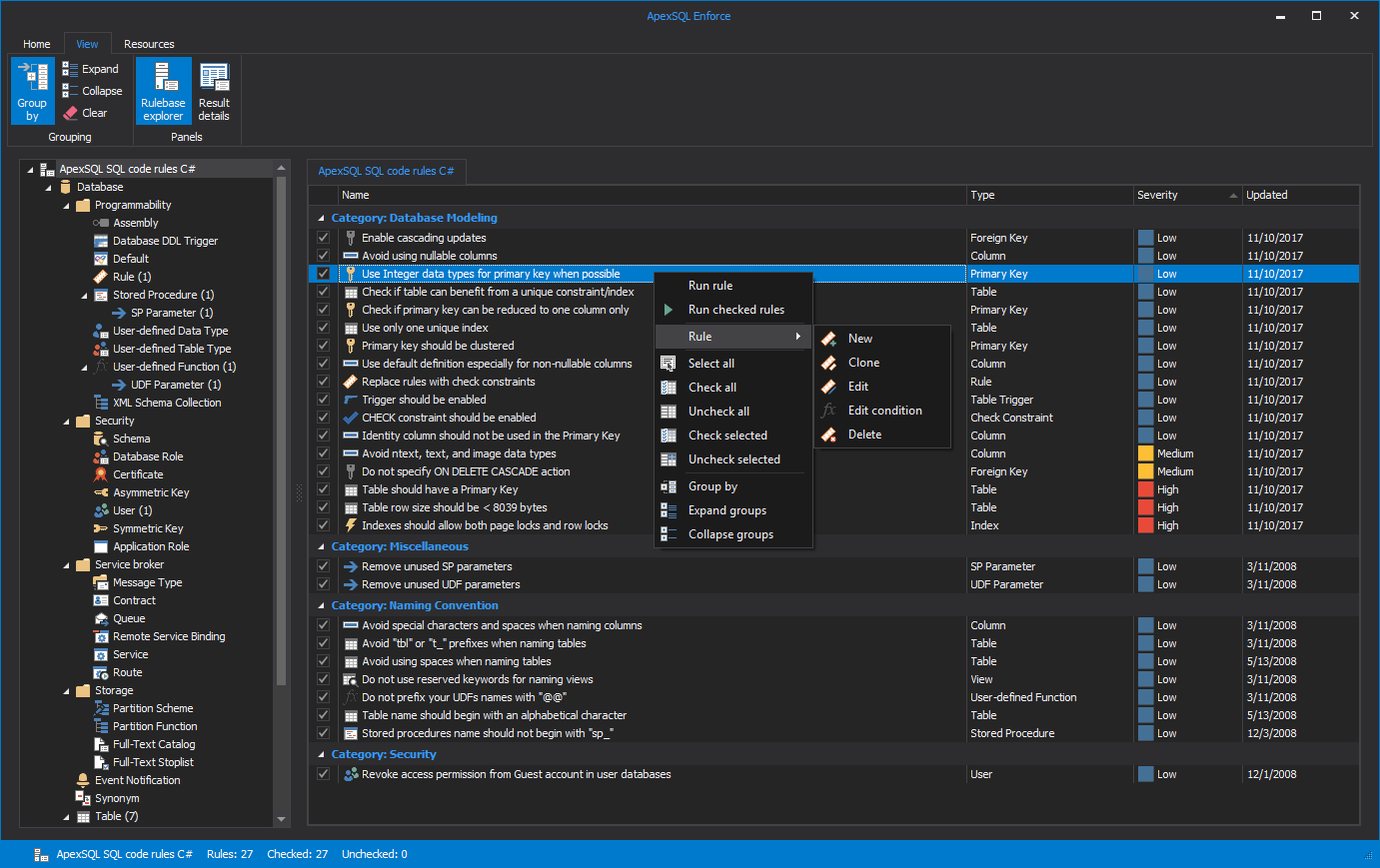Click the Asymmetric Key icon in tree
The width and height of the screenshot is (1380, 868).
[101, 492]
